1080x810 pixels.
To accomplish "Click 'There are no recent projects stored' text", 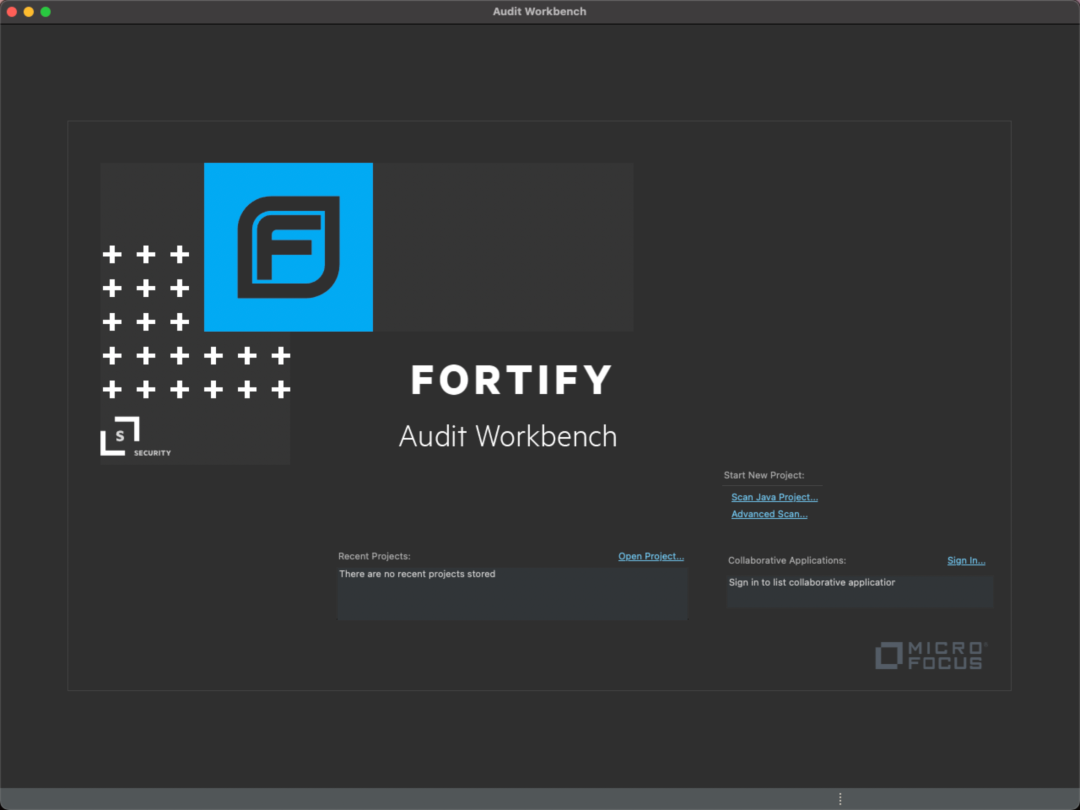I will (417, 574).
